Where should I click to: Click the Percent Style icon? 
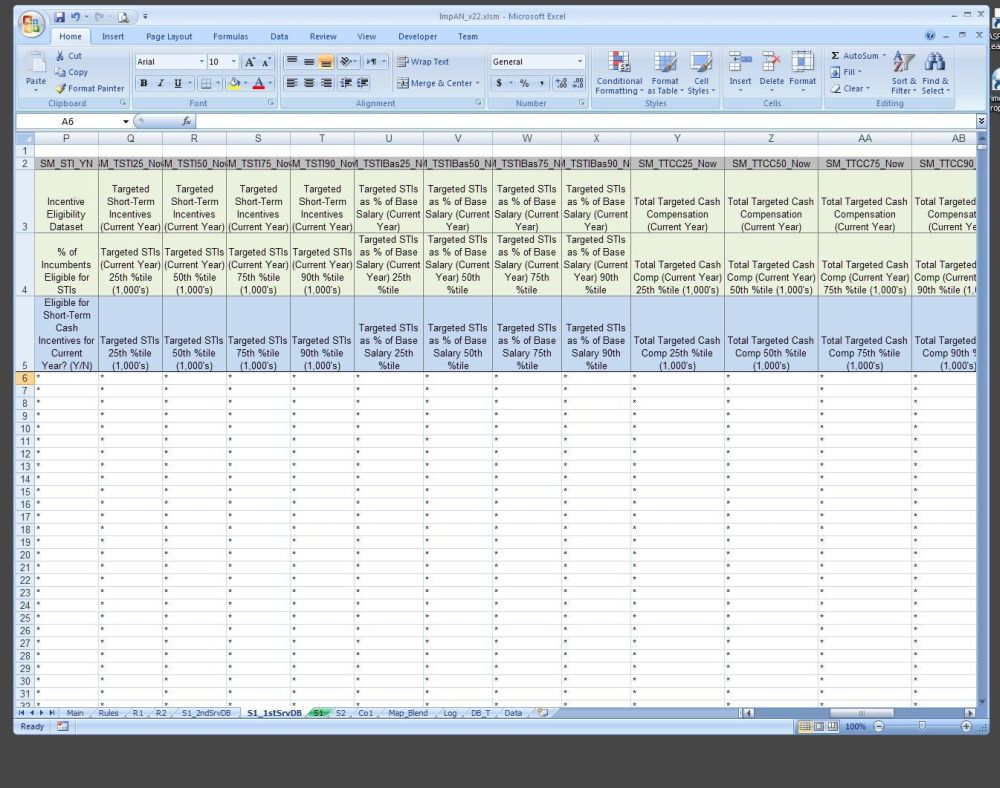(x=524, y=83)
